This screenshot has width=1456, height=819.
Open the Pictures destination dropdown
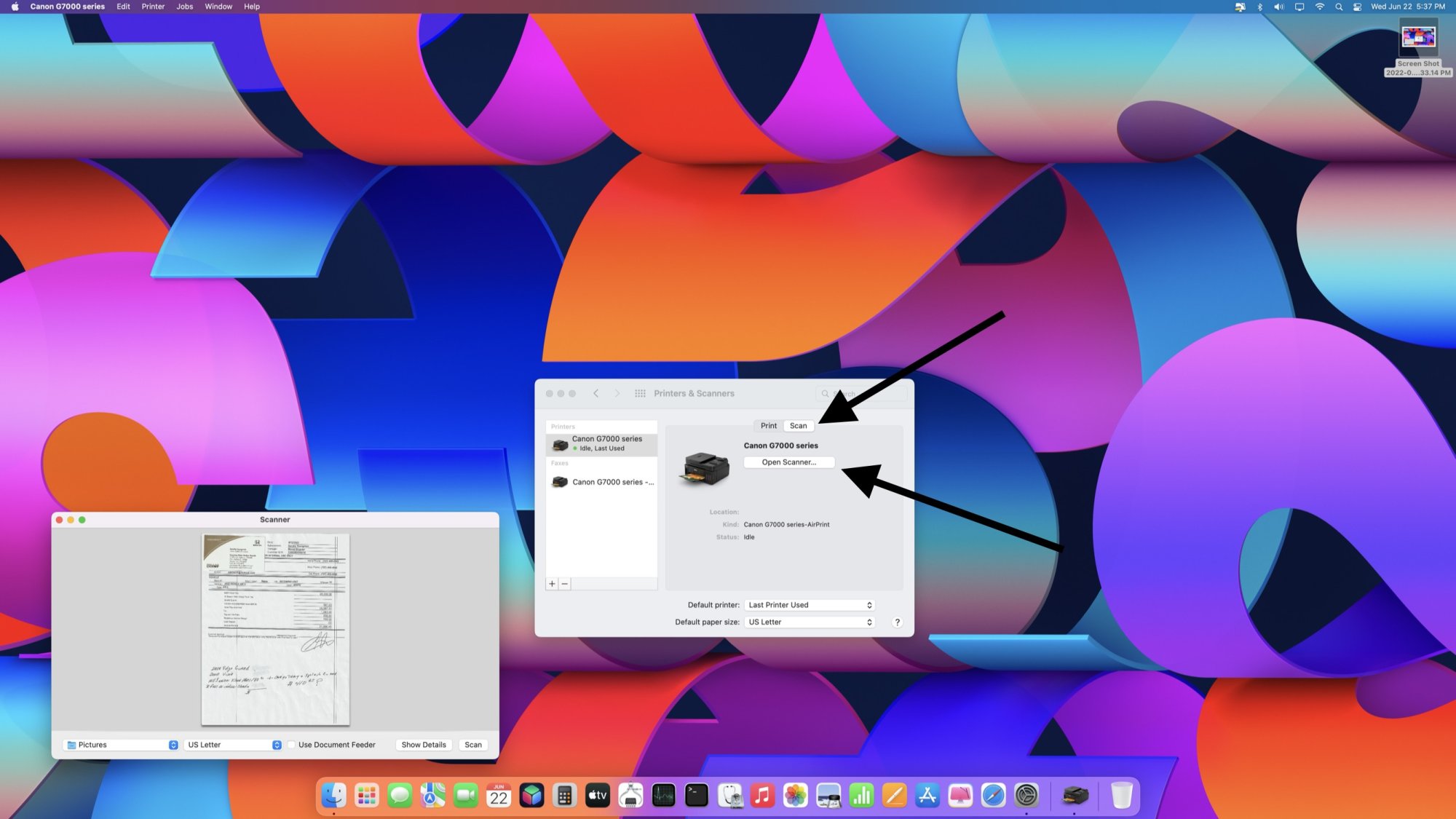122,745
